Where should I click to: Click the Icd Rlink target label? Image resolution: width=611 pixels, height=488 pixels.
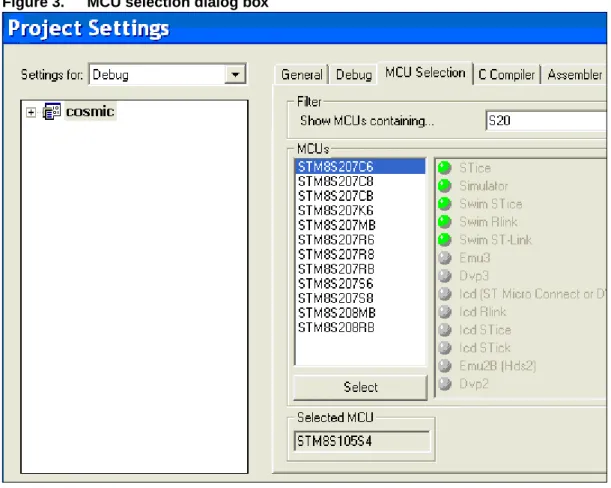482,312
